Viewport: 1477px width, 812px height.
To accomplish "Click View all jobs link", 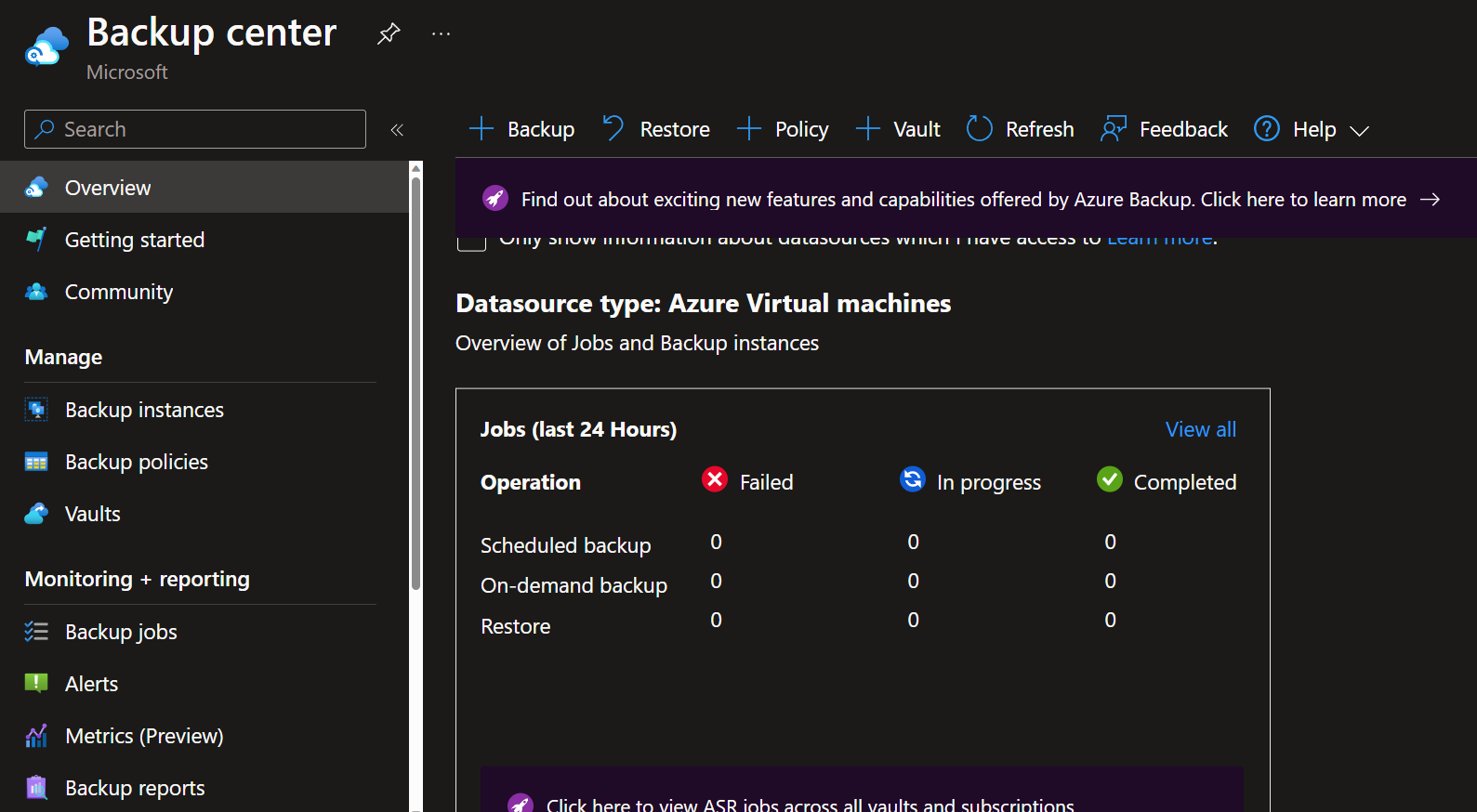I will click(x=1201, y=429).
